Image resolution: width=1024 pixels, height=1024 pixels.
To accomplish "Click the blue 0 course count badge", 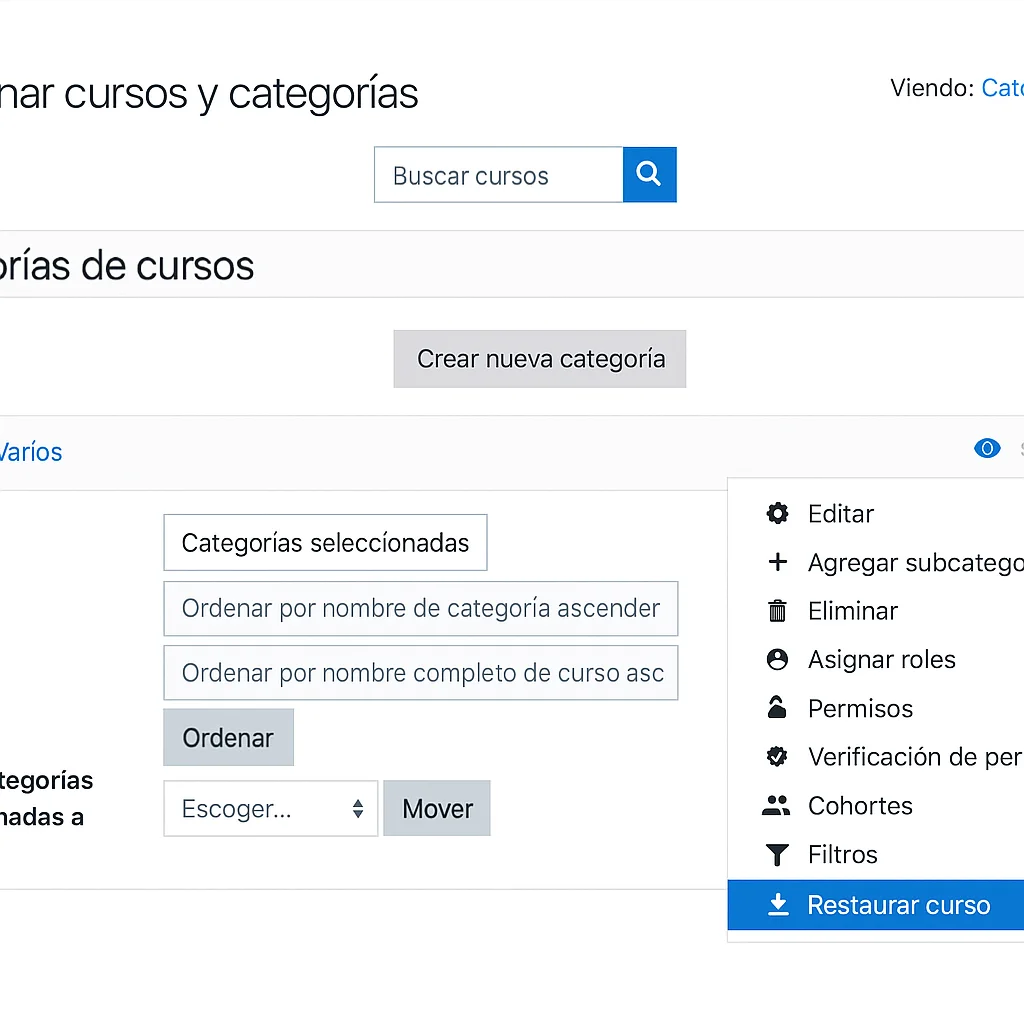I will 987,449.
